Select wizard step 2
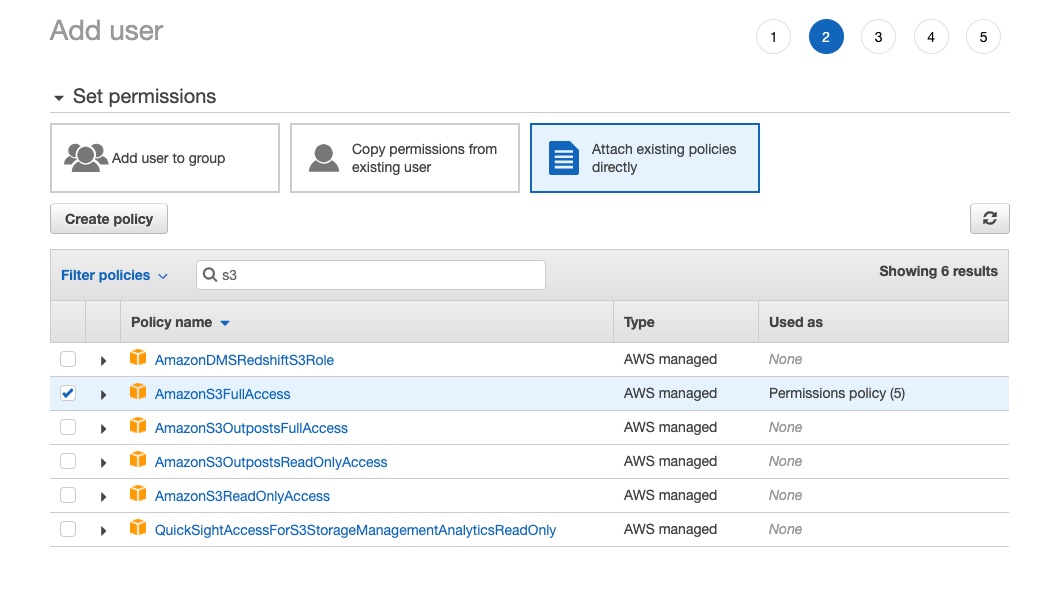 click(x=826, y=37)
